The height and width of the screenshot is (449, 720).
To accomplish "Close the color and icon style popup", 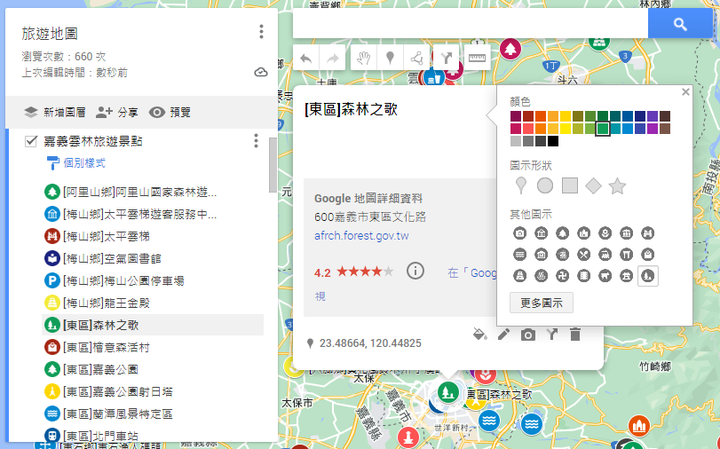I will pos(686,92).
